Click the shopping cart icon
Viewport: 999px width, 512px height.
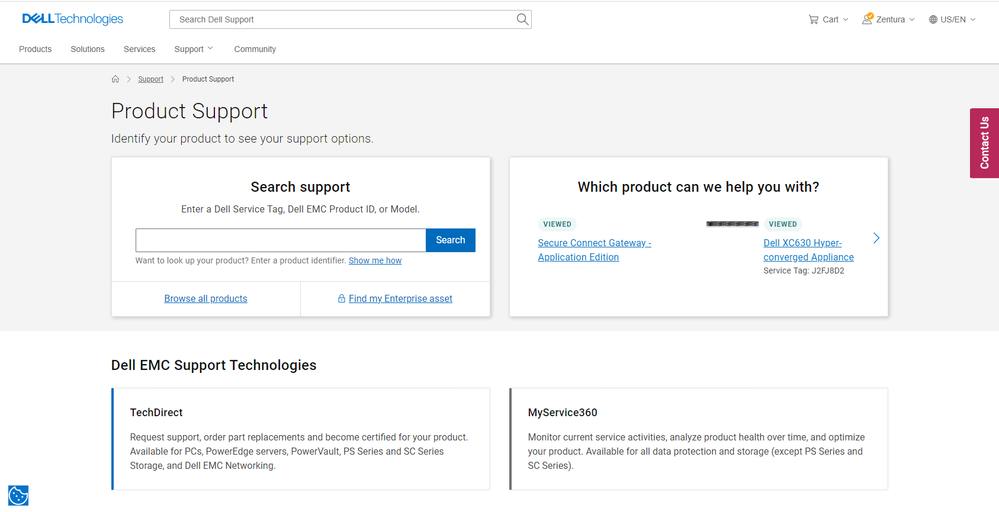(813, 19)
